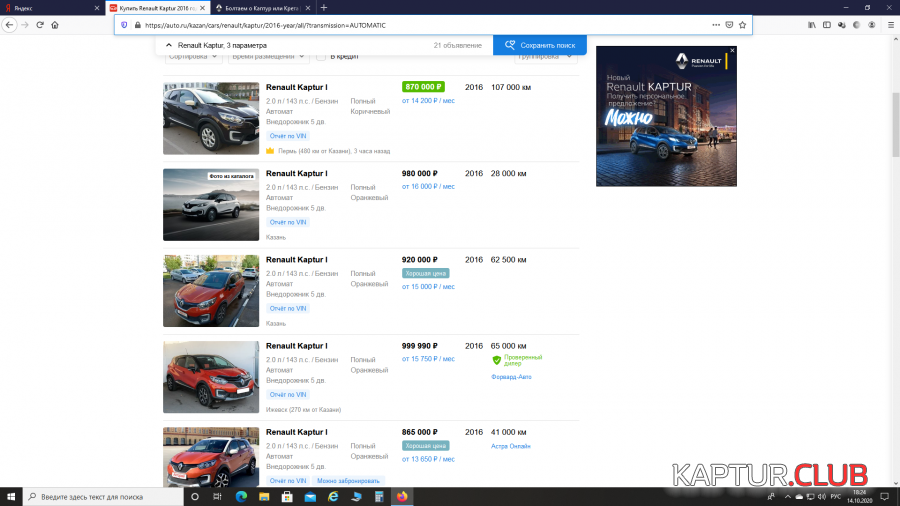The height and width of the screenshot is (506, 900).
Task: Open the browser home page
Action: (55, 25)
